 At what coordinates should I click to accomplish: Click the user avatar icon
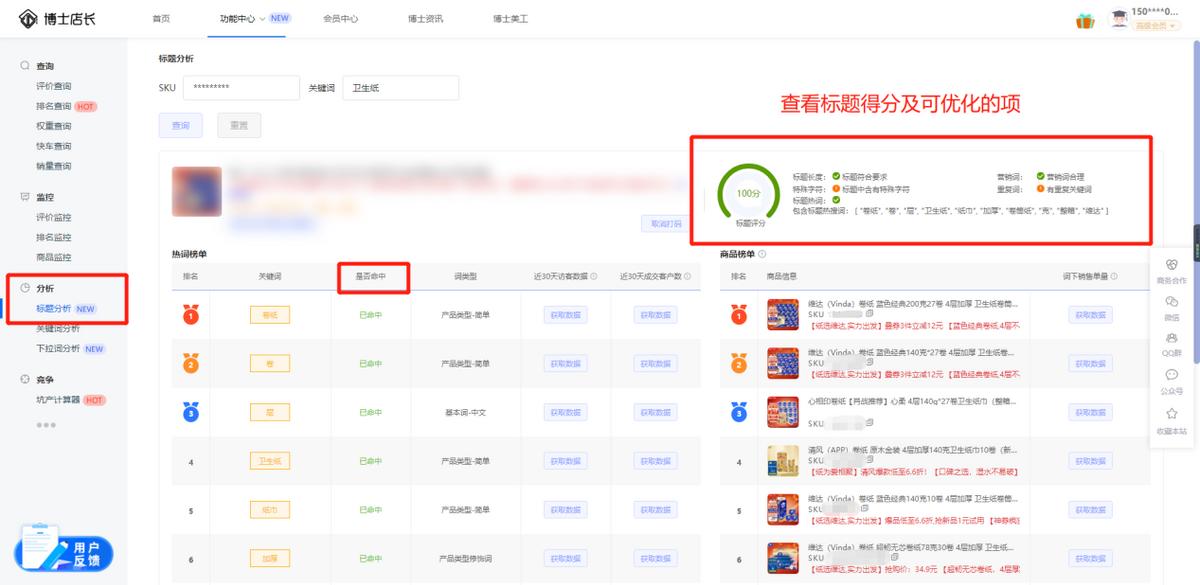[x=1119, y=19]
